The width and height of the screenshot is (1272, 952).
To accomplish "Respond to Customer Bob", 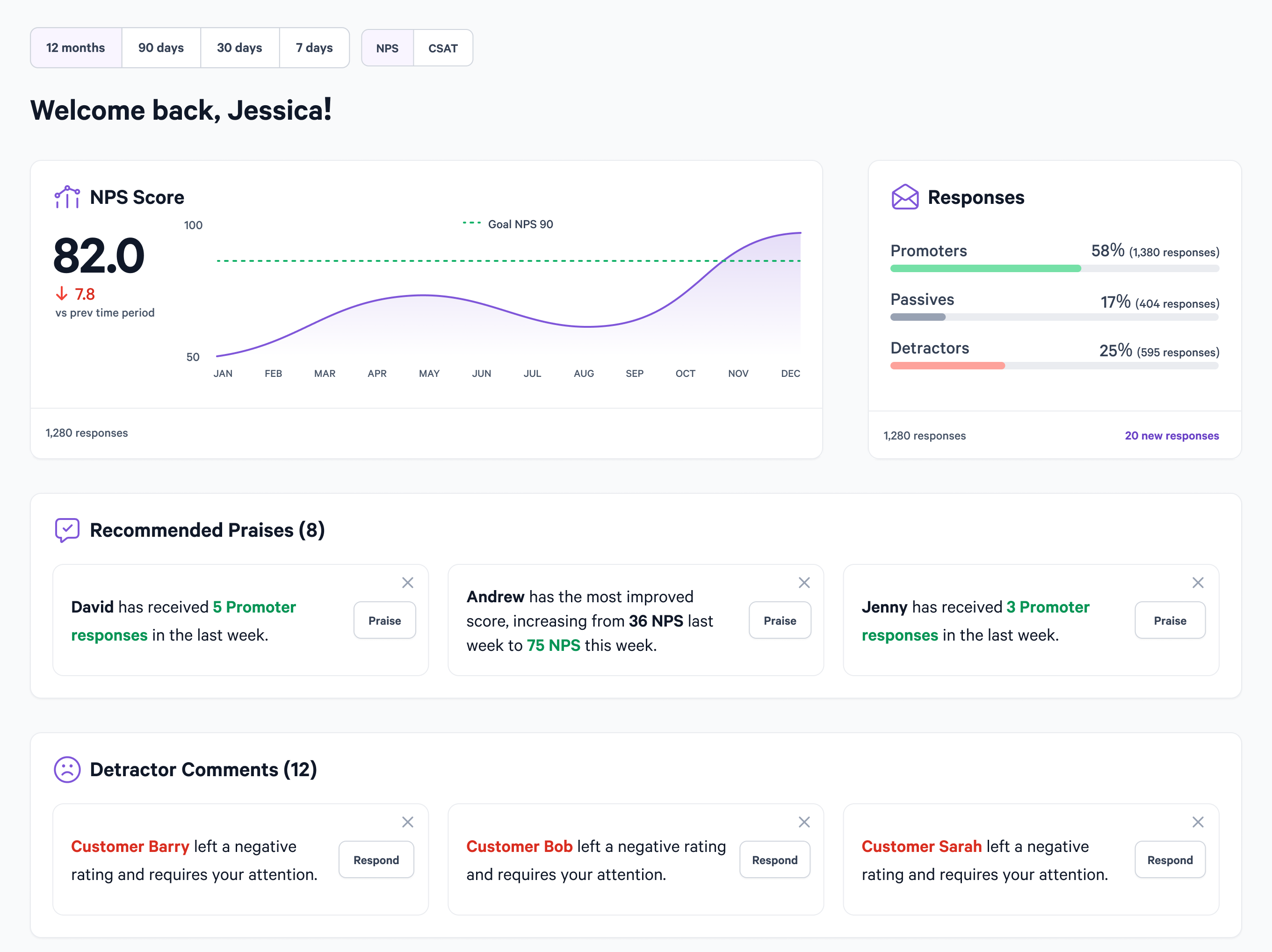I will point(774,860).
